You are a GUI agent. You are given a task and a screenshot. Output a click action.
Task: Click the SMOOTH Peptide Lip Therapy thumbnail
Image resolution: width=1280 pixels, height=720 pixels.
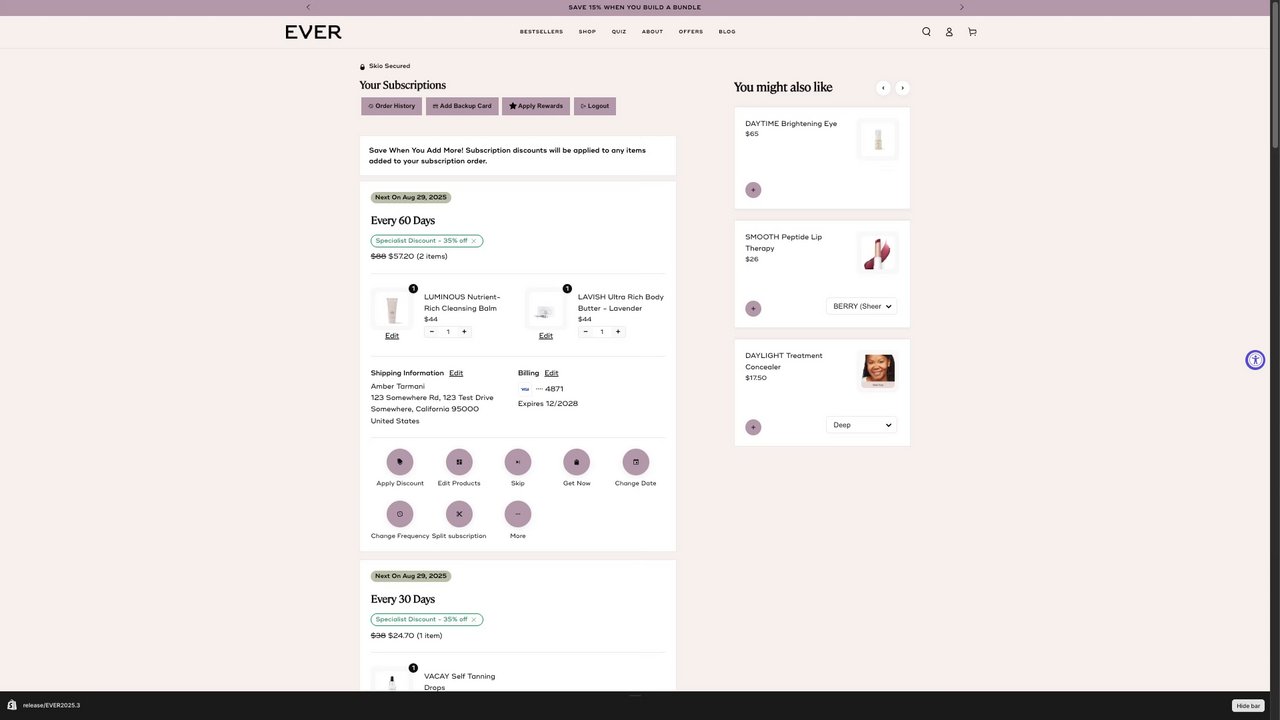[x=878, y=253]
